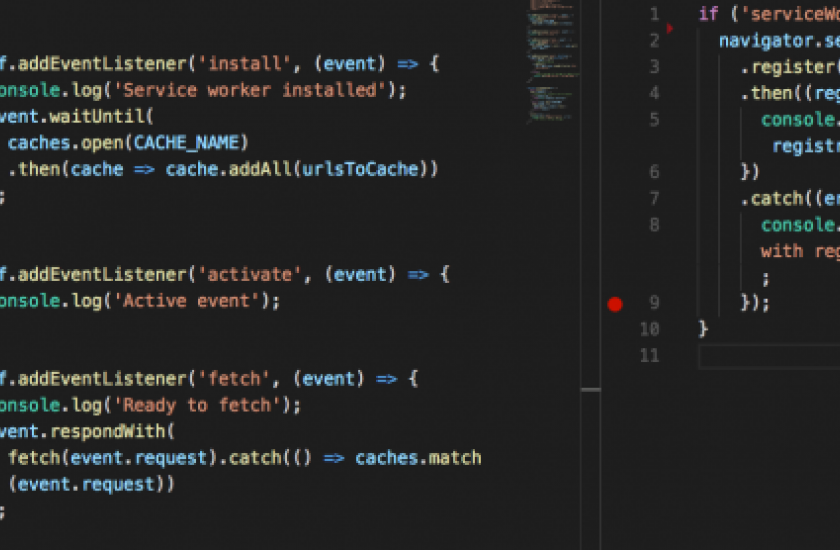Click .then on line 4 of right editor
The height and width of the screenshot is (550, 840).
click(x=766, y=93)
